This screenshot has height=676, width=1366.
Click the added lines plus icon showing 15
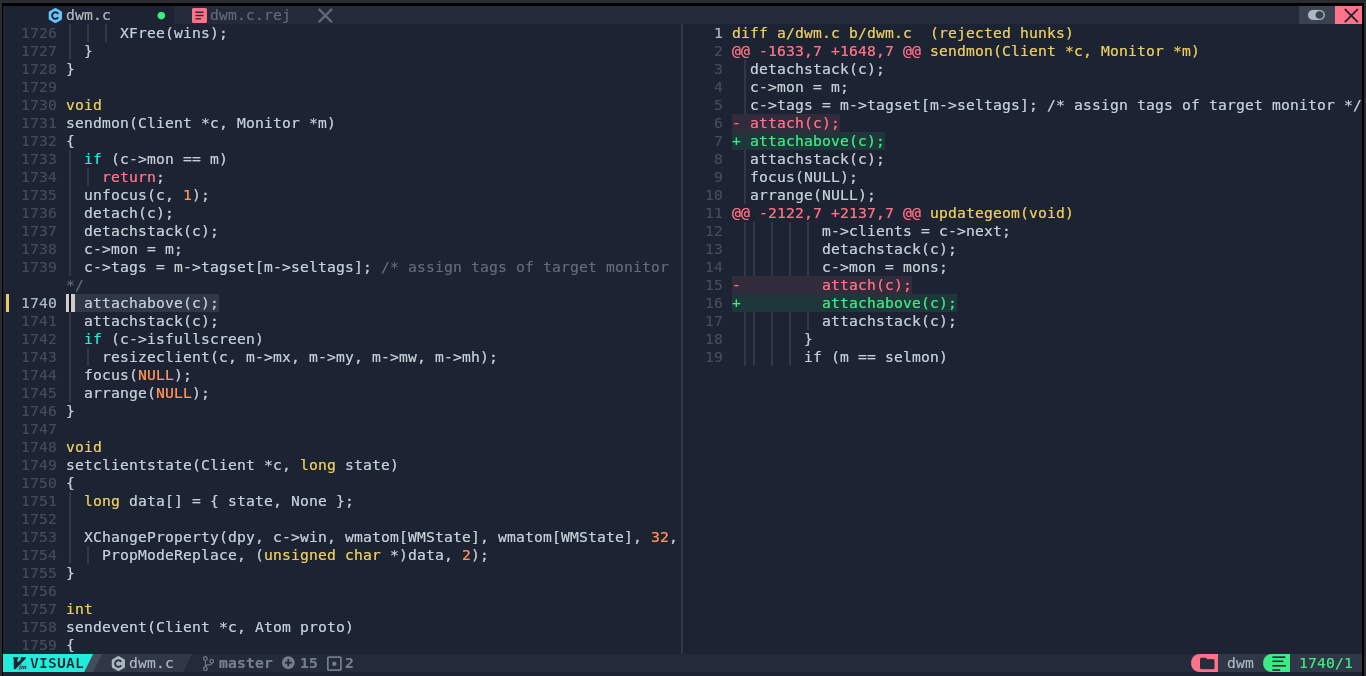click(288, 663)
